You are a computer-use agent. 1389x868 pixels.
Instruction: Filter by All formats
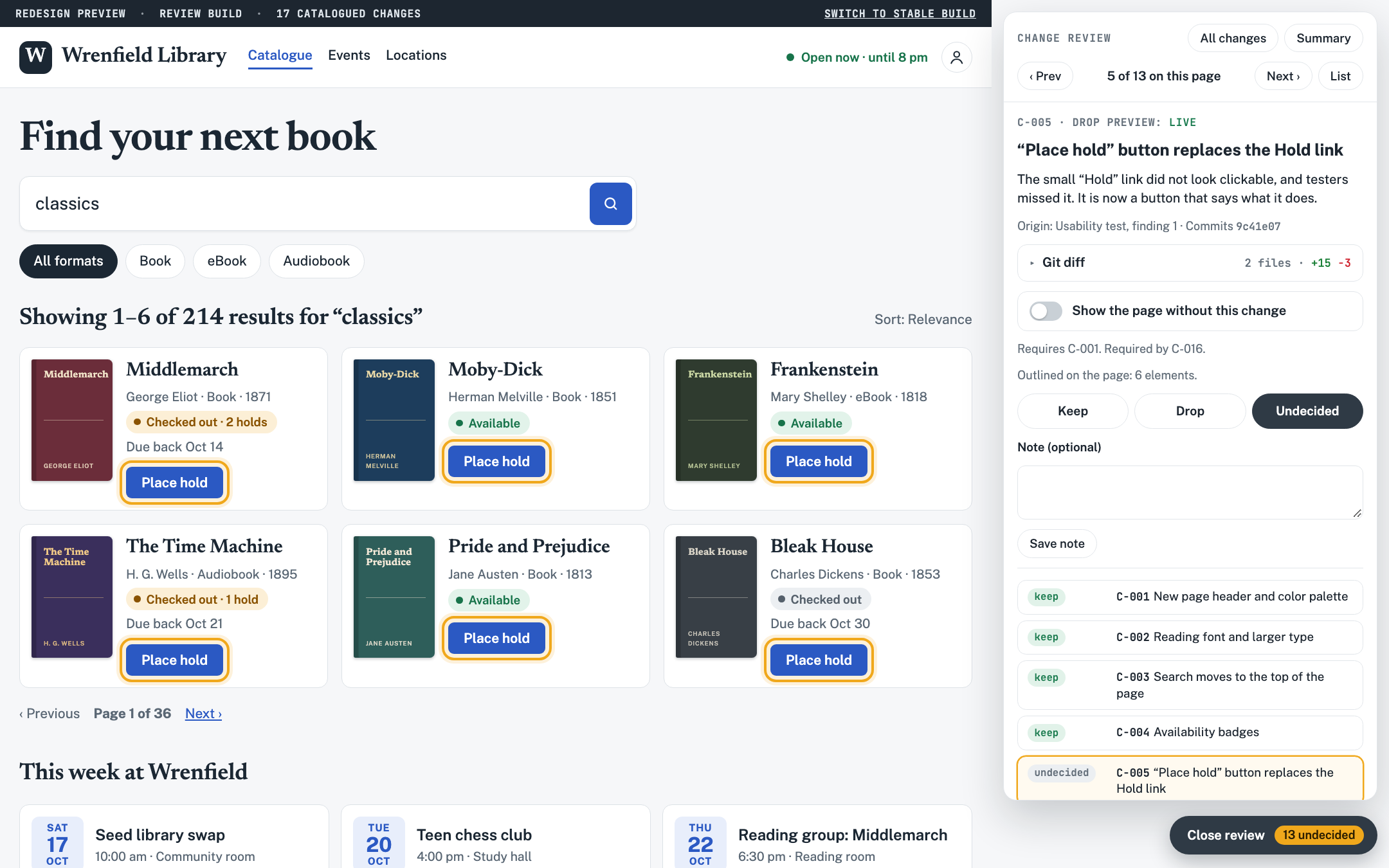[x=68, y=261]
